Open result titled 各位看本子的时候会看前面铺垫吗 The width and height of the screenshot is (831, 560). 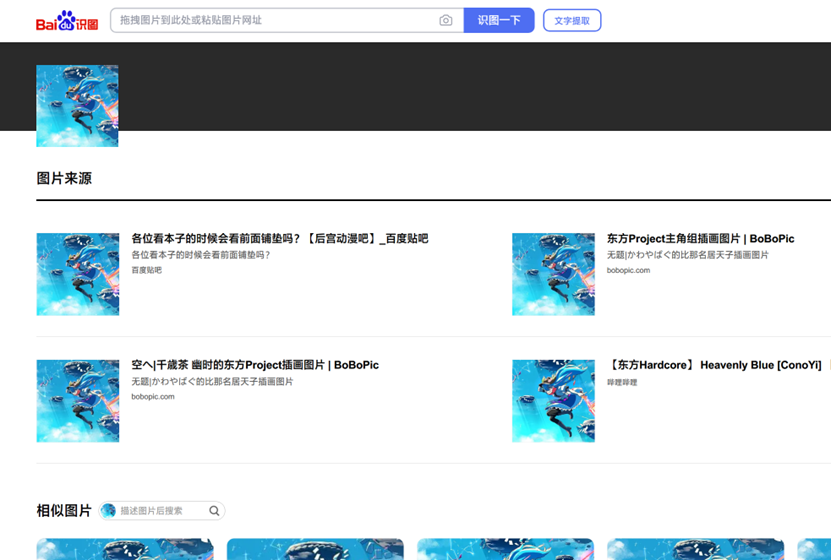pos(280,238)
